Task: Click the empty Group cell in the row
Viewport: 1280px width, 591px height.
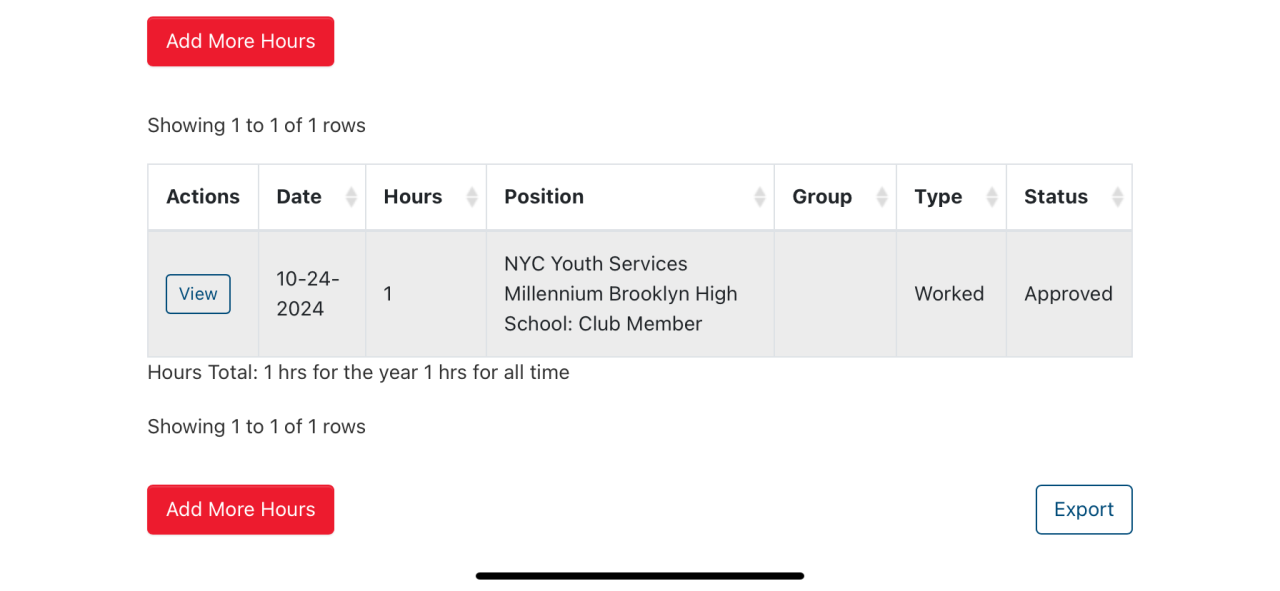Action: click(835, 294)
